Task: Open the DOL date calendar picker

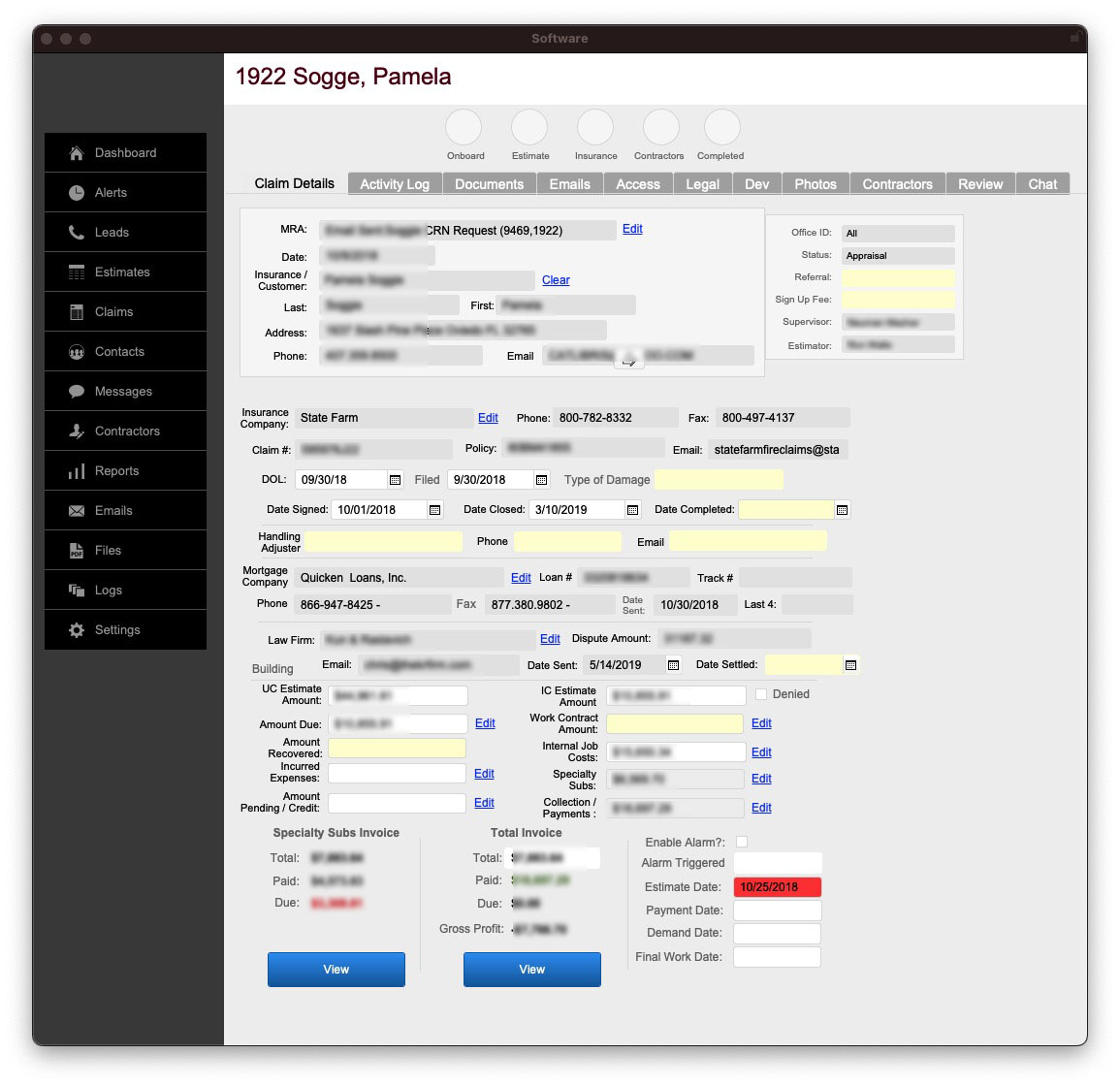Action: click(395, 480)
